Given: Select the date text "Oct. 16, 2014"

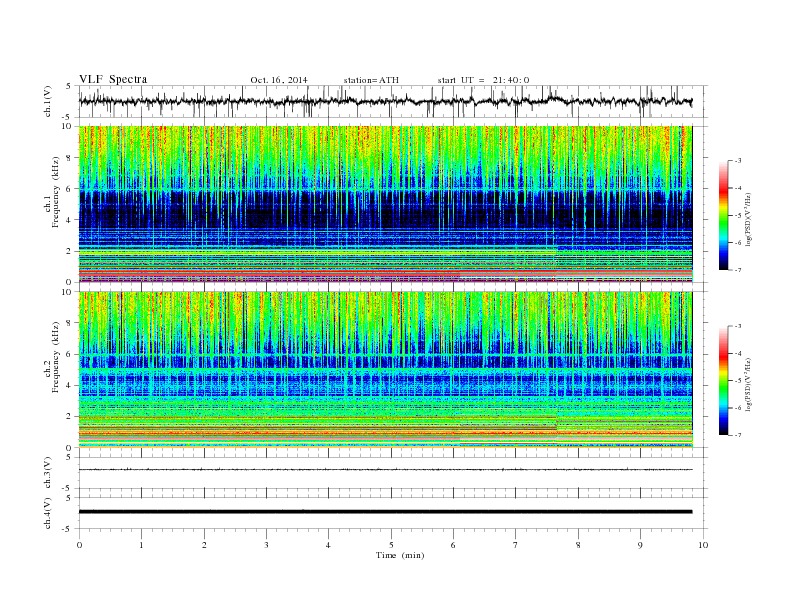Looking at the screenshot, I should pyautogui.click(x=279, y=80).
